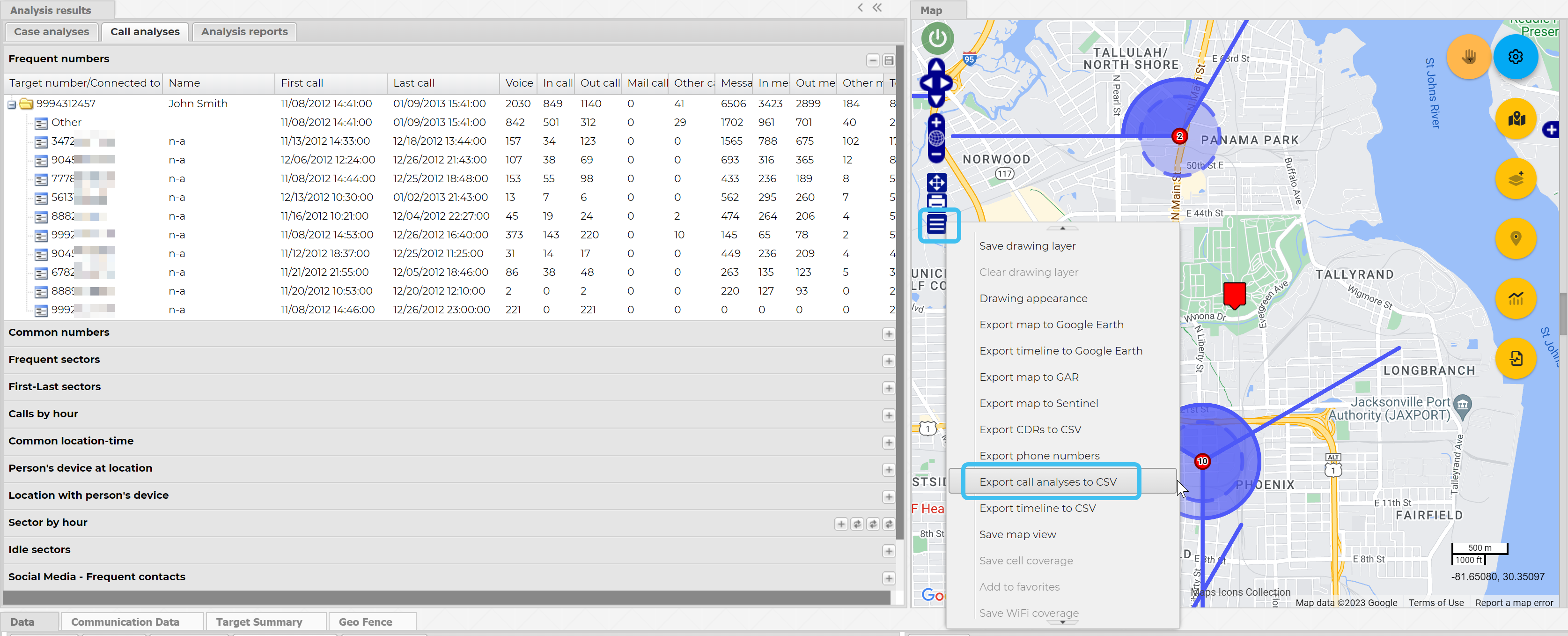The width and height of the screenshot is (1568, 636).
Task: Click the Terms of Use link
Action: coord(1435,603)
